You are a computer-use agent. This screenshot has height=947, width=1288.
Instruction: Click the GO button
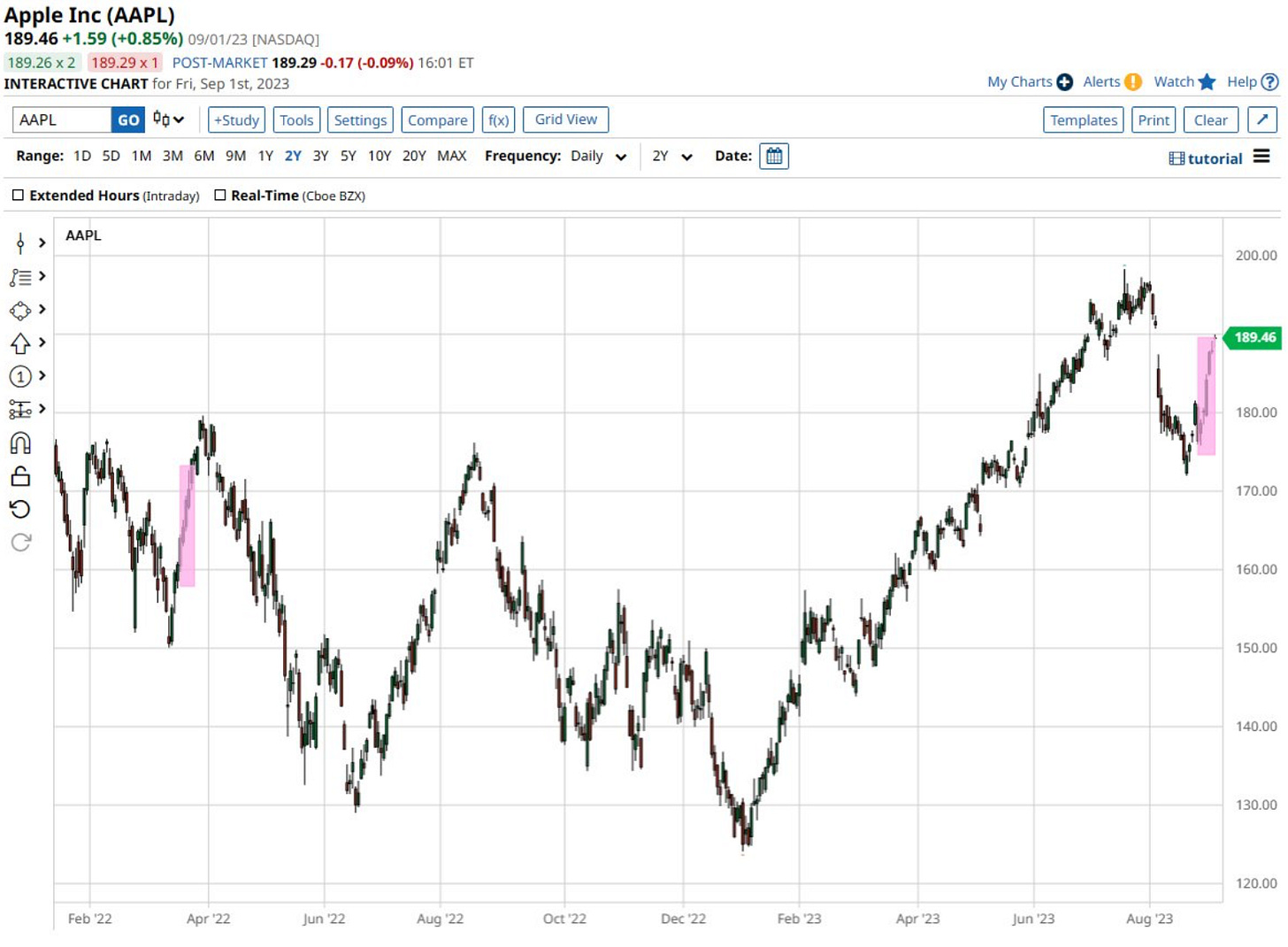pos(128,119)
